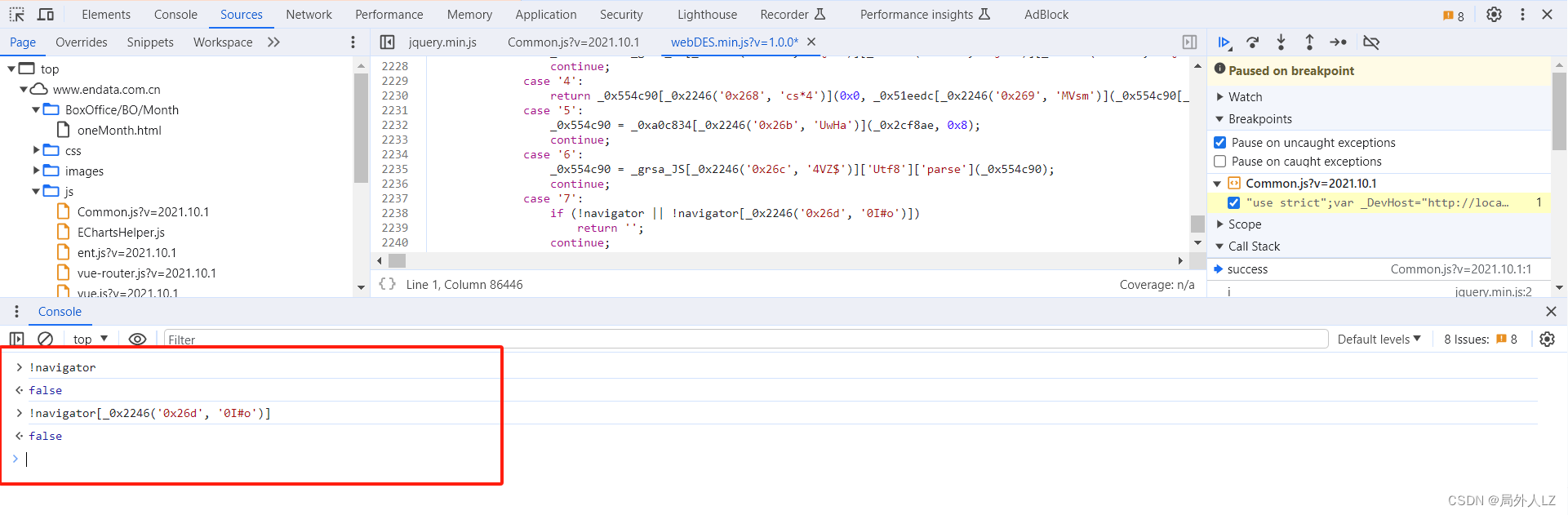Pretty print the source with braces icon

pos(387,284)
